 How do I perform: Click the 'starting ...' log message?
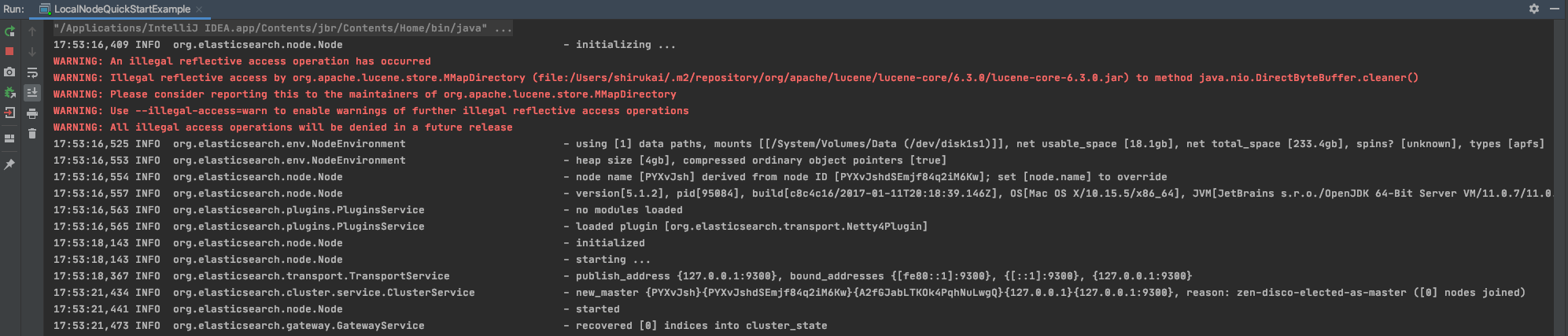point(613,260)
